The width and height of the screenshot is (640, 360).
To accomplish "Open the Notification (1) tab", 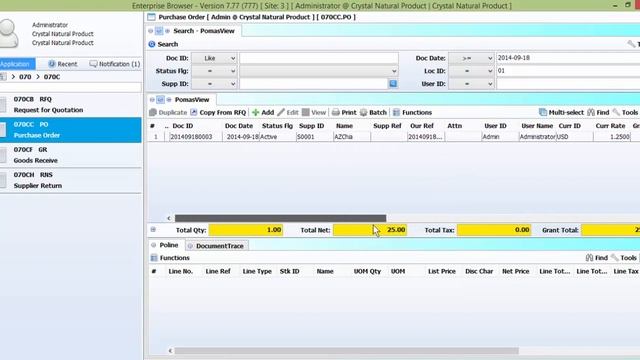I will coord(115,64).
